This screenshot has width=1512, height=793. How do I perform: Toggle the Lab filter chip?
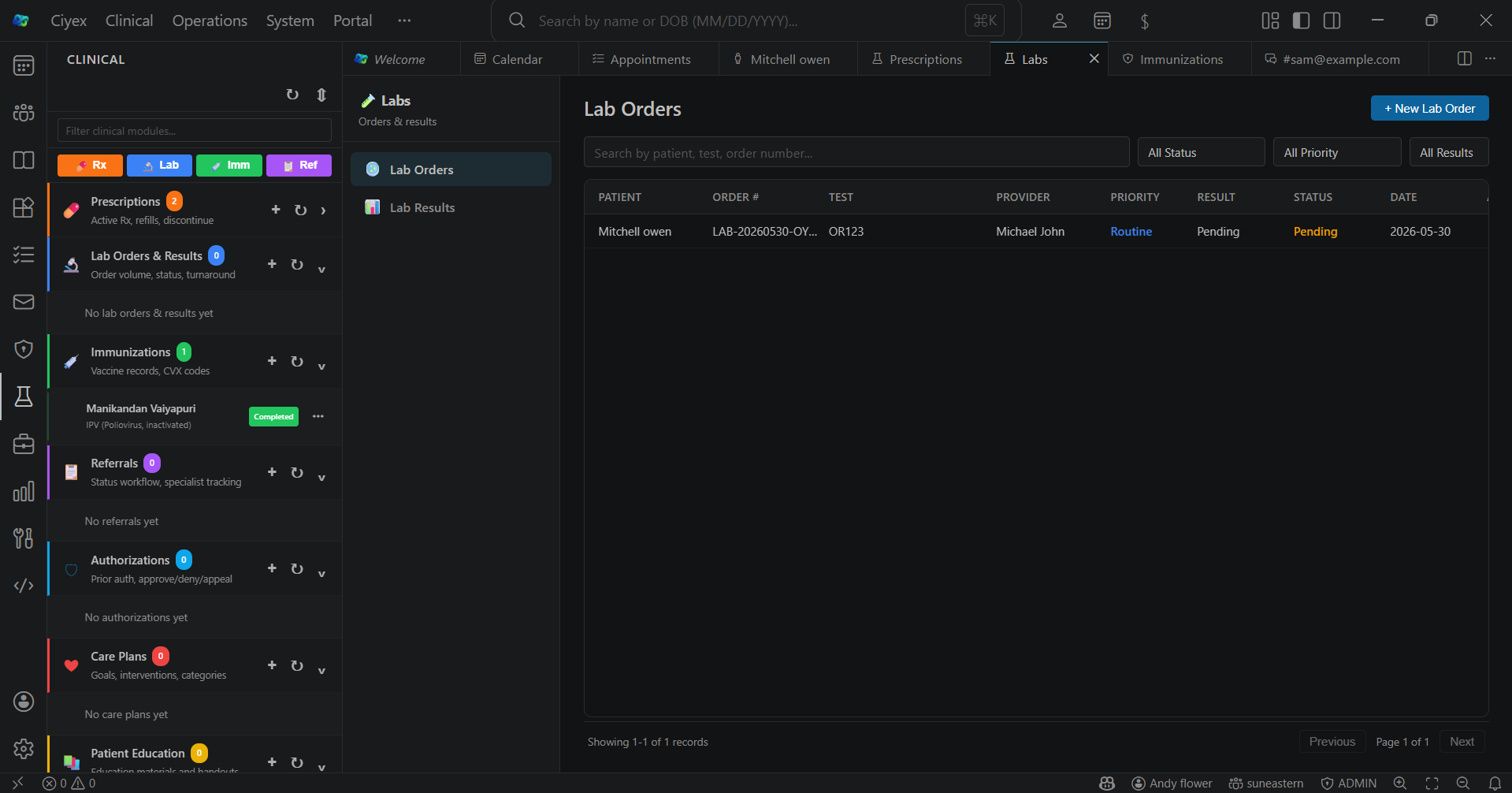click(159, 166)
